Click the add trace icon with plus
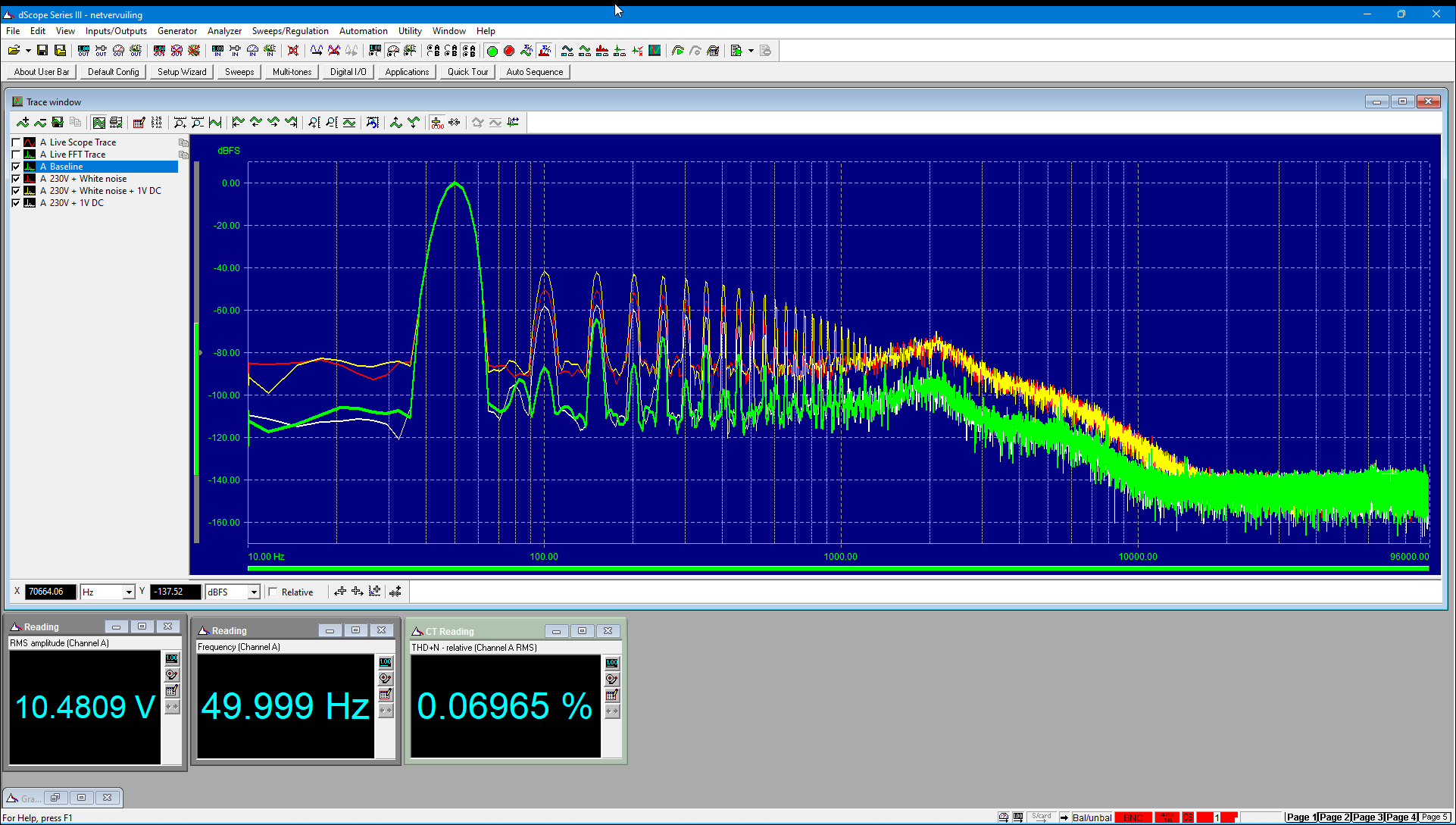Screen dimensions: 1456x825 tap(23, 122)
